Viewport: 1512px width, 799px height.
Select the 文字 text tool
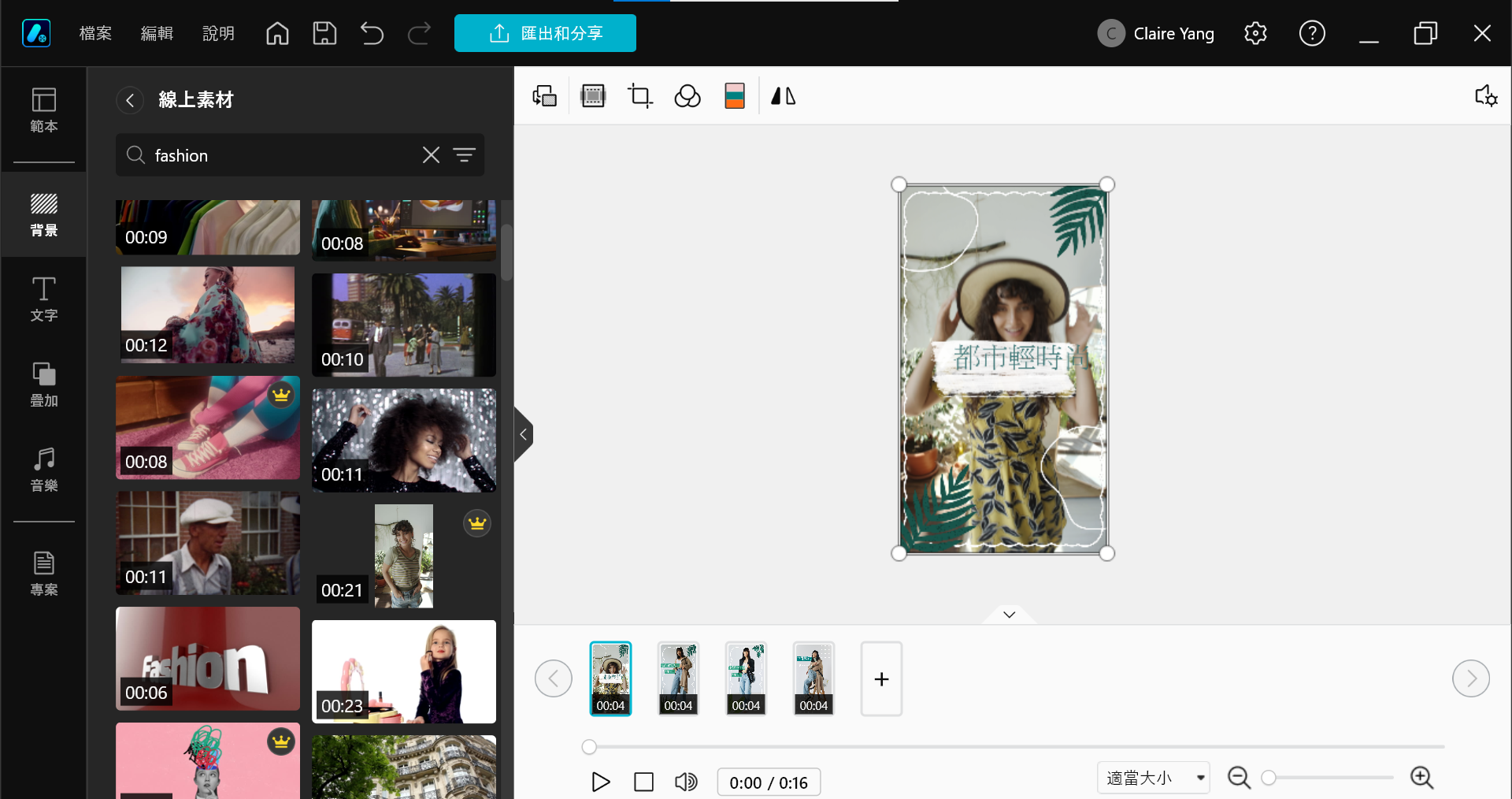click(x=44, y=299)
